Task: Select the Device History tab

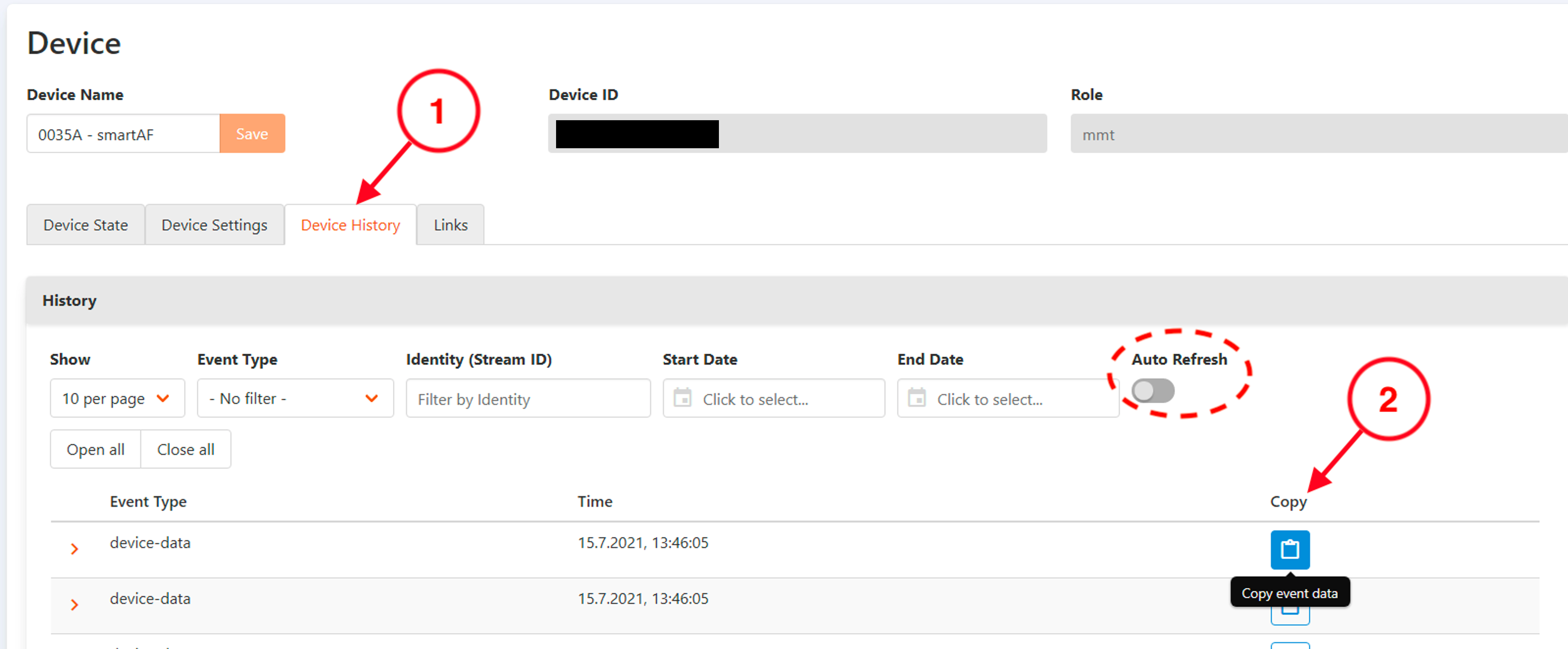Action: pyautogui.click(x=350, y=225)
